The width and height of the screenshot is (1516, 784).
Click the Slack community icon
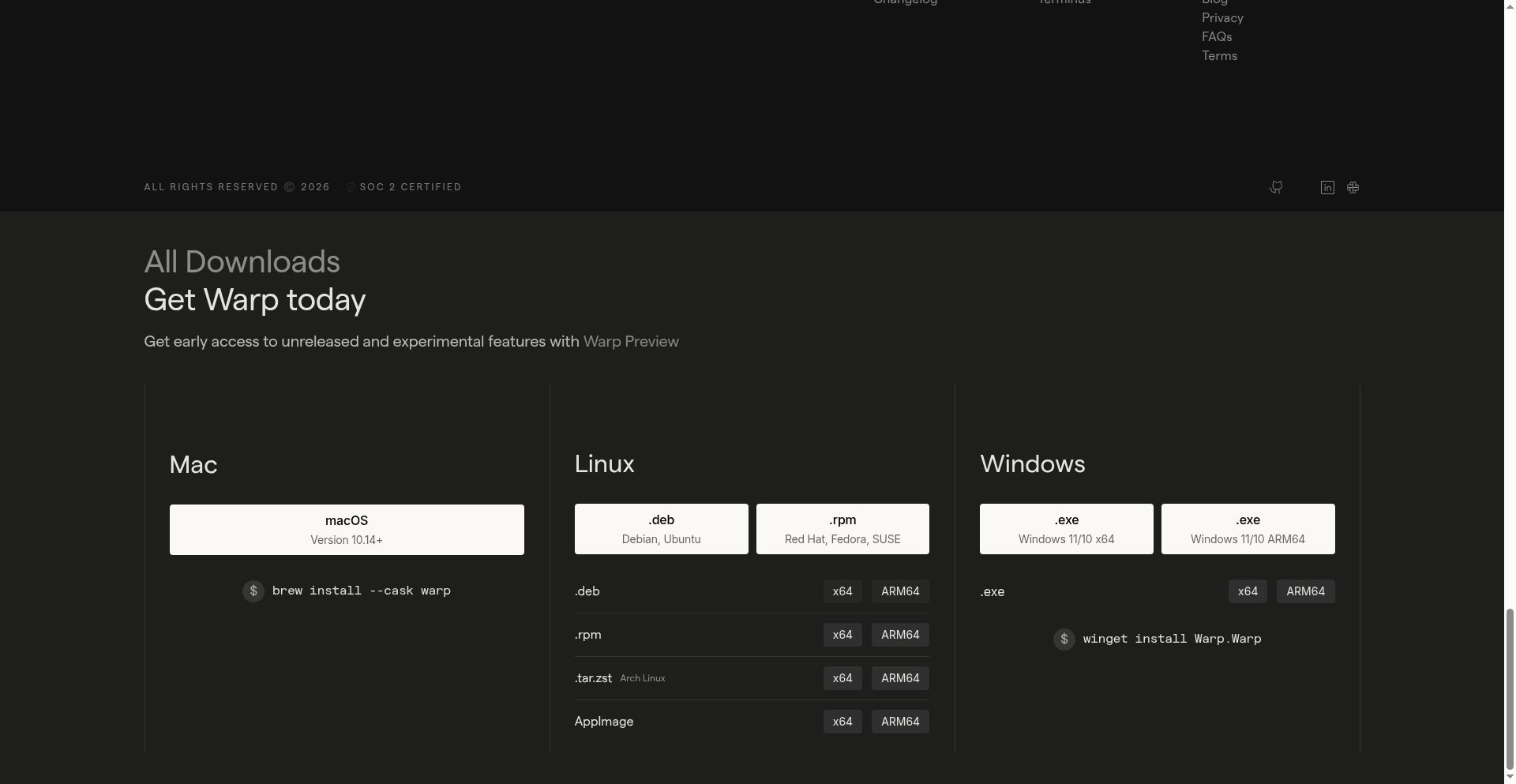coord(1353,187)
